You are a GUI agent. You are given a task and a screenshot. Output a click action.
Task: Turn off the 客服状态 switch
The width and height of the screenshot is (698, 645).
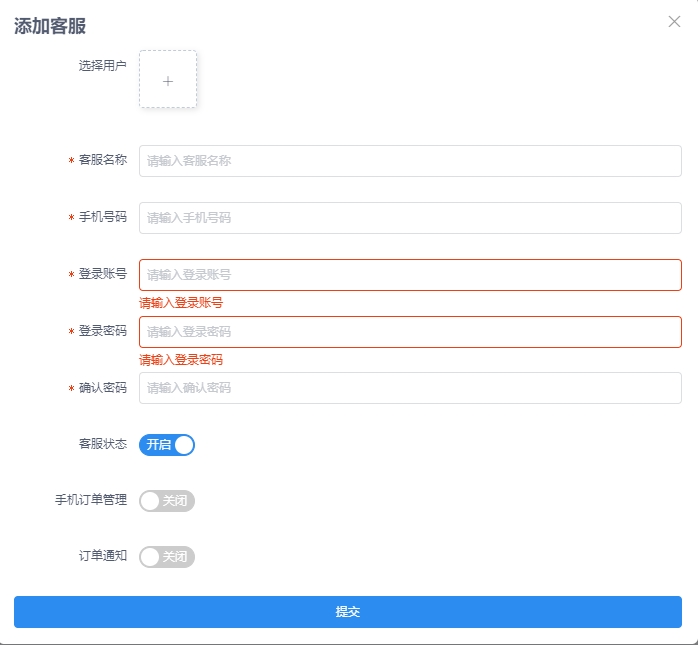tap(167, 445)
